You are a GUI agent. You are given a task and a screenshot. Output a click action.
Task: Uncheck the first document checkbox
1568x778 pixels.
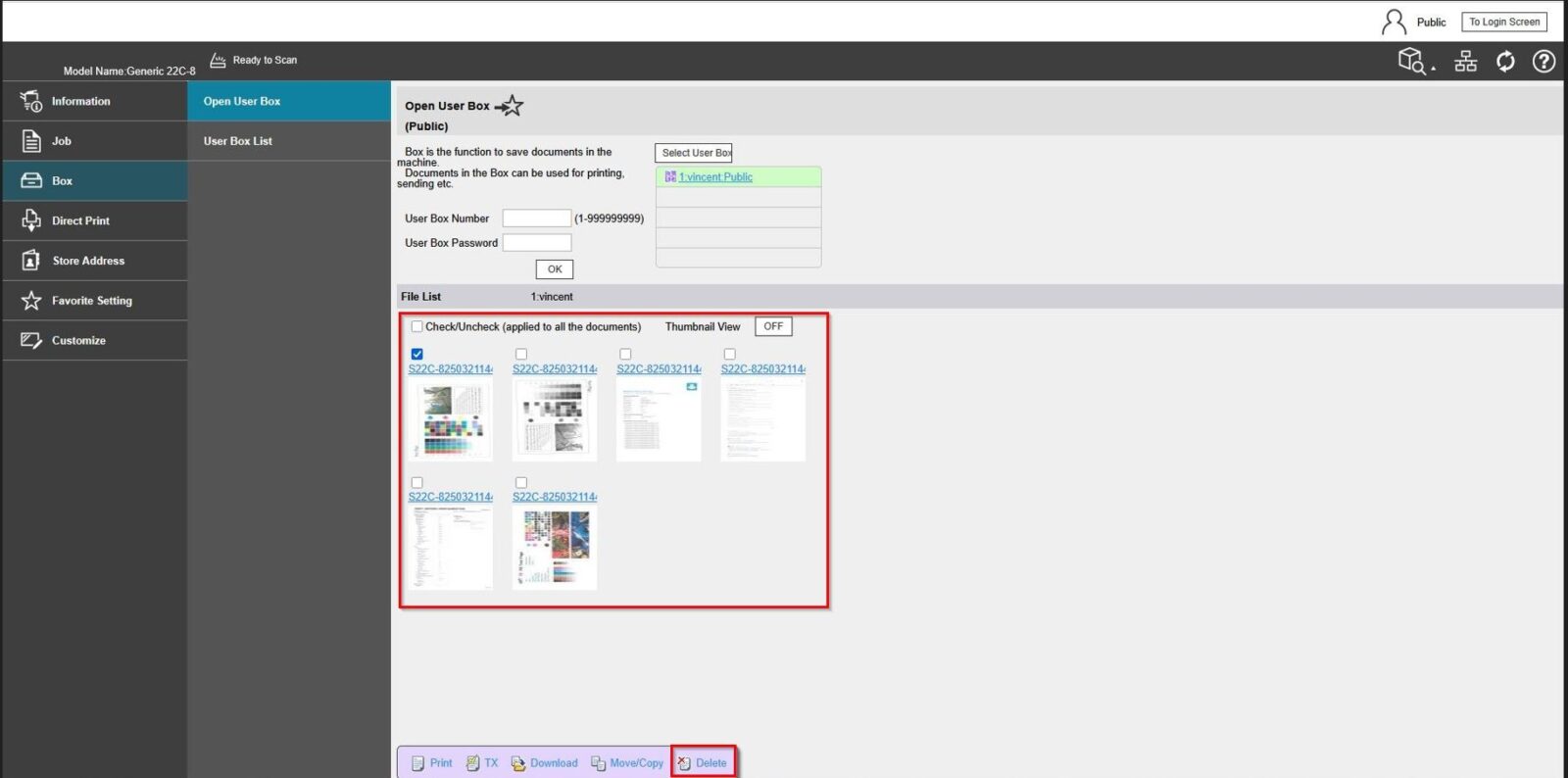pos(417,354)
